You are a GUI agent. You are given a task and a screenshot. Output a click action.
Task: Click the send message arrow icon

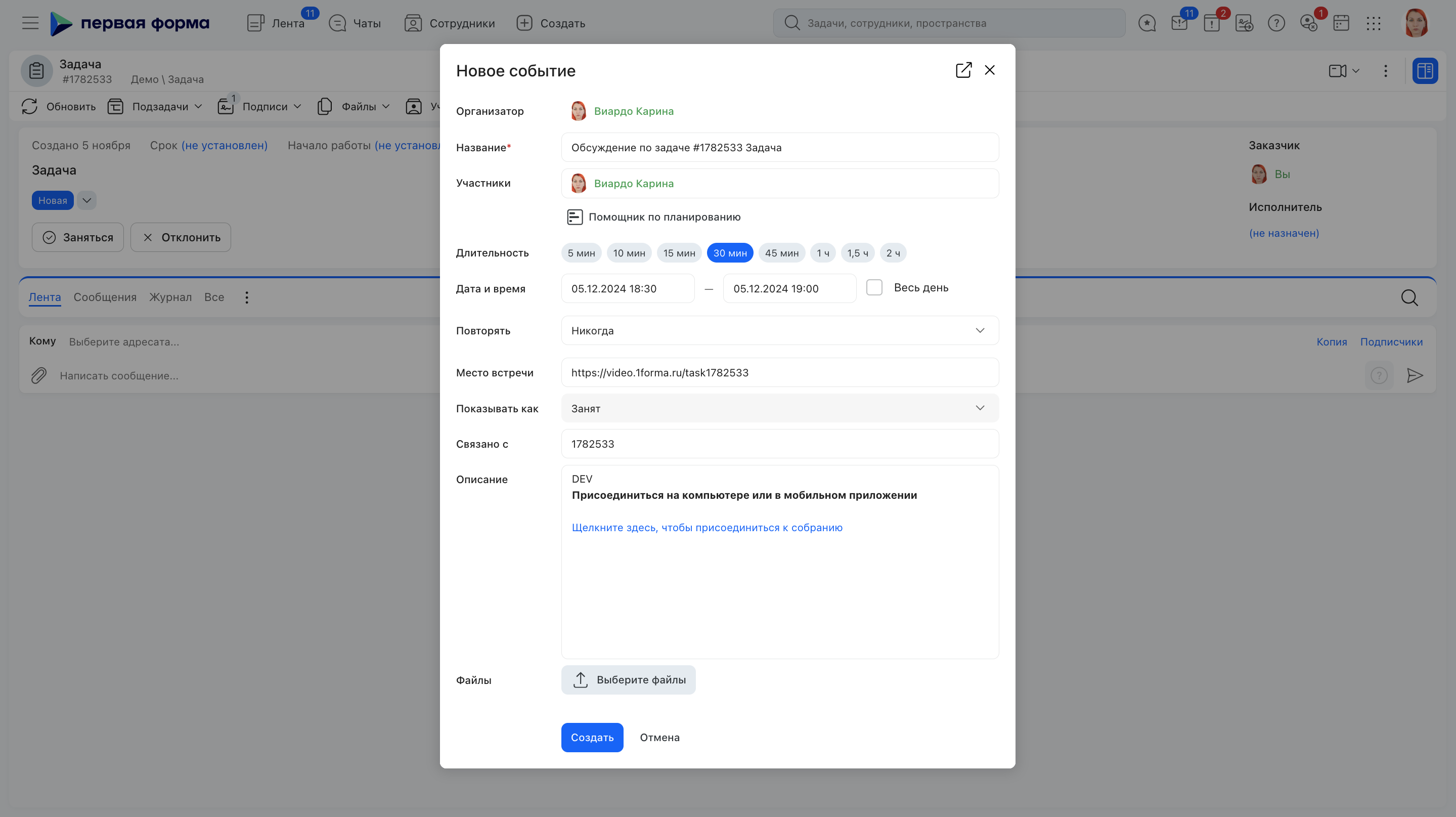[x=1415, y=375]
